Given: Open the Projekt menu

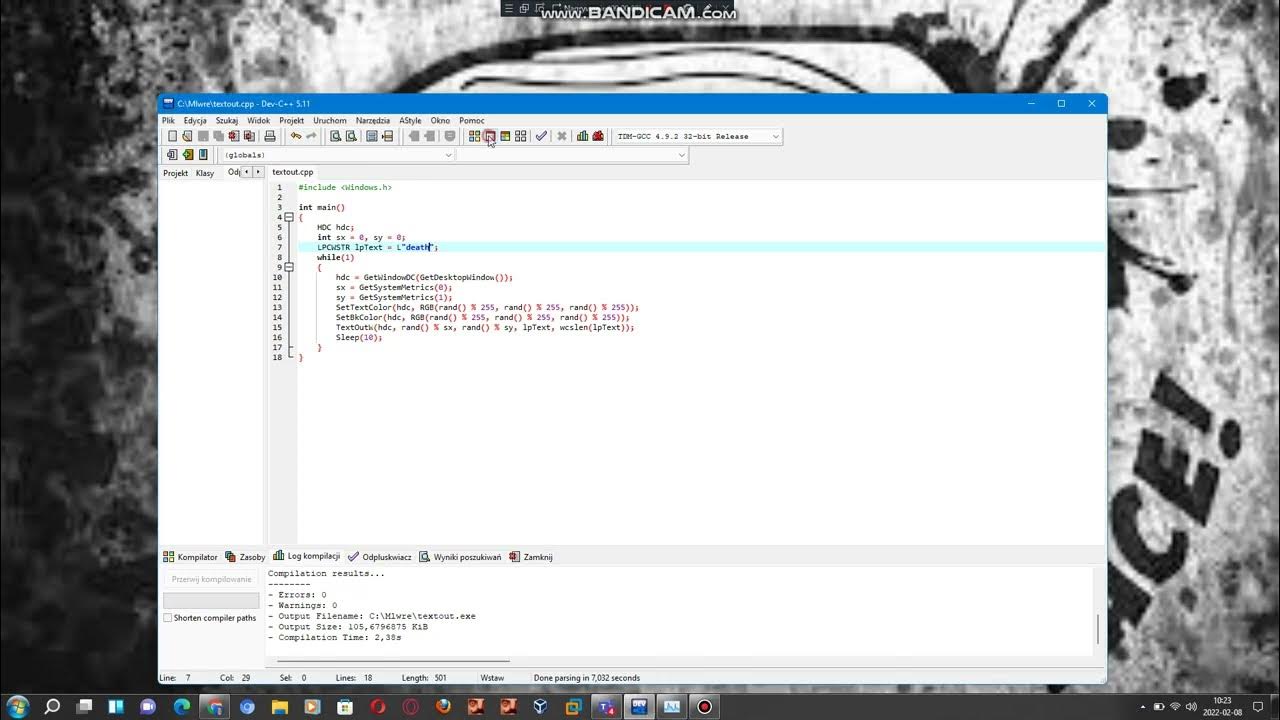Looking at the screenshot, I should (292, 120).
